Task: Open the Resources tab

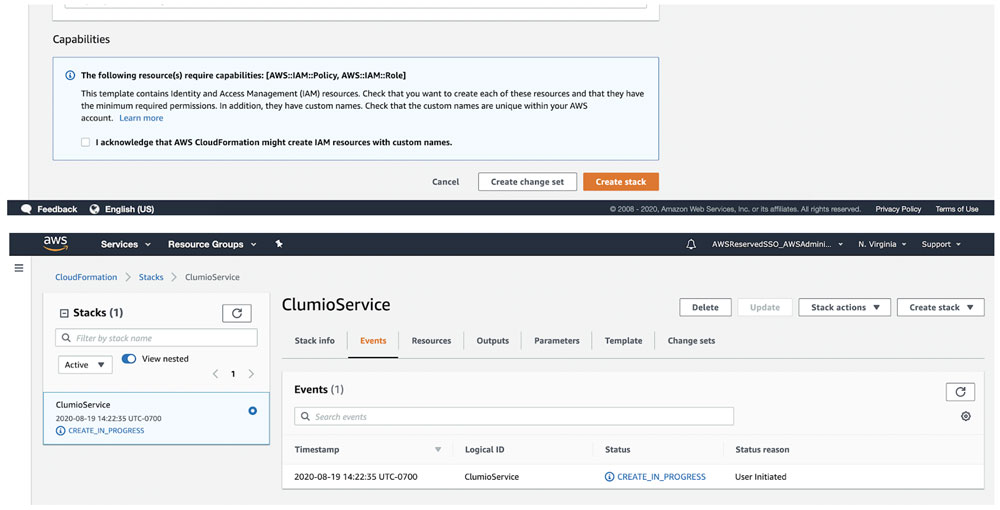Action: click(x=431, y=340)
